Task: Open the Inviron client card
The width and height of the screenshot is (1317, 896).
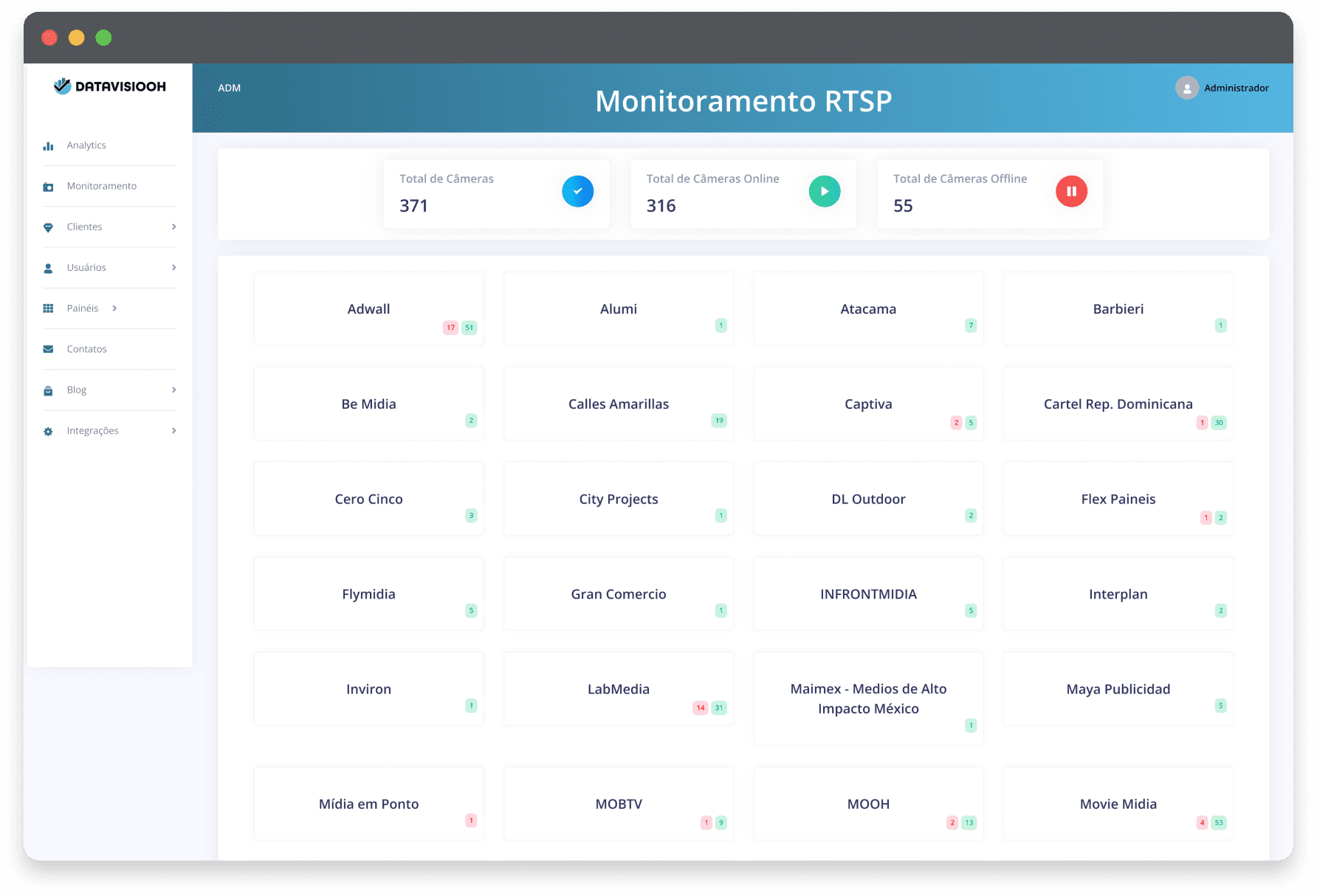Action: [x=368, y=689]
